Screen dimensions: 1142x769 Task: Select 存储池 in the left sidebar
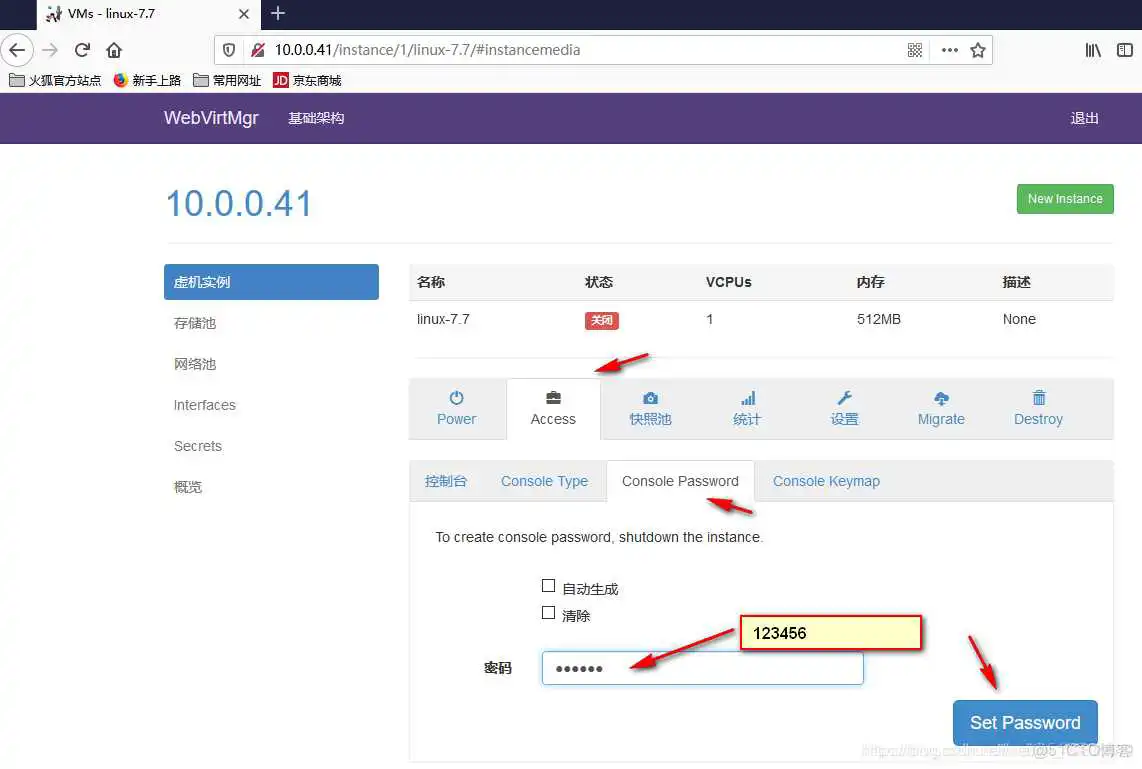(195, 323)
